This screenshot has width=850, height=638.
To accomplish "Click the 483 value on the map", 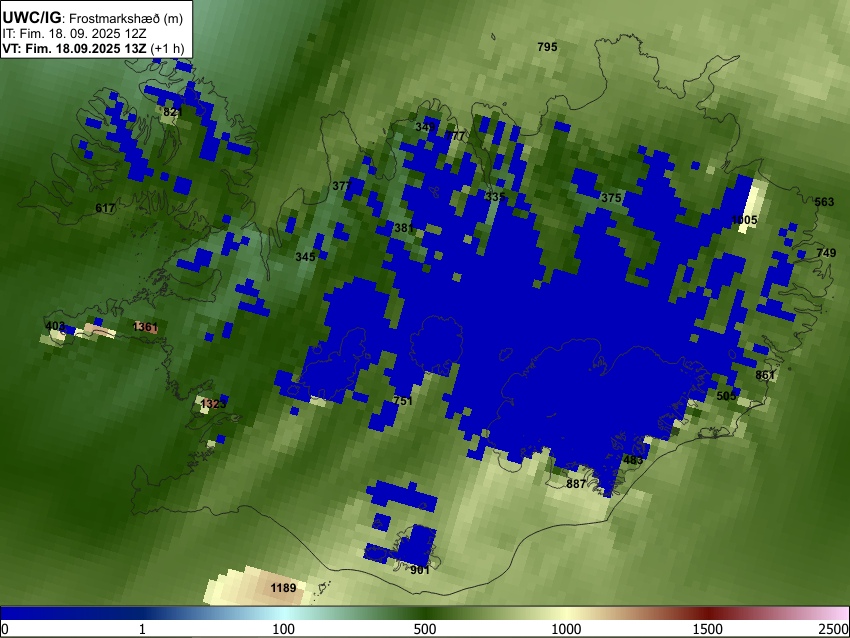I will coord(633,461).
